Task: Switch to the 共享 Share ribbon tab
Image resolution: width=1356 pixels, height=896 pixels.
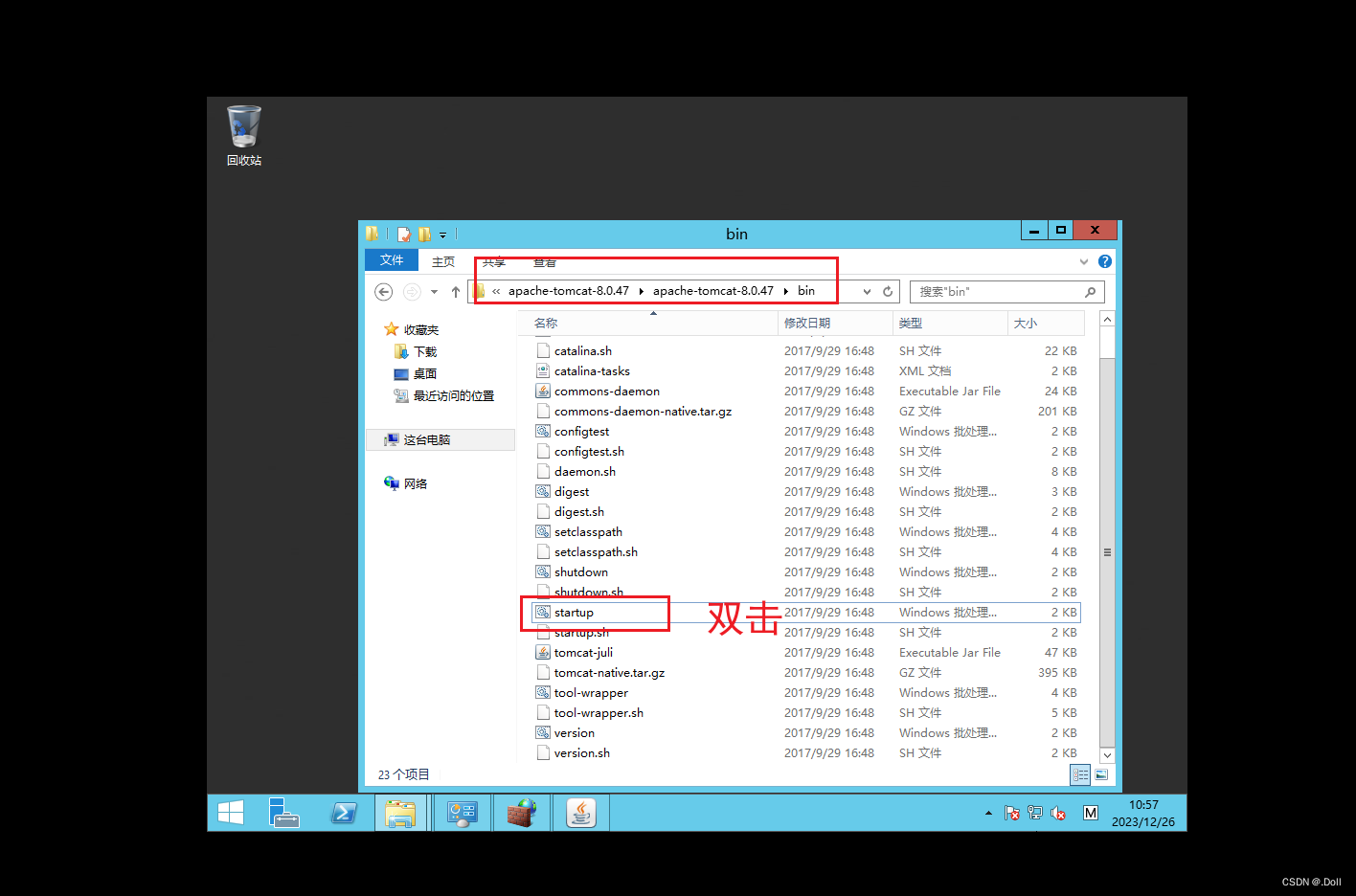Action: (494, 261)
